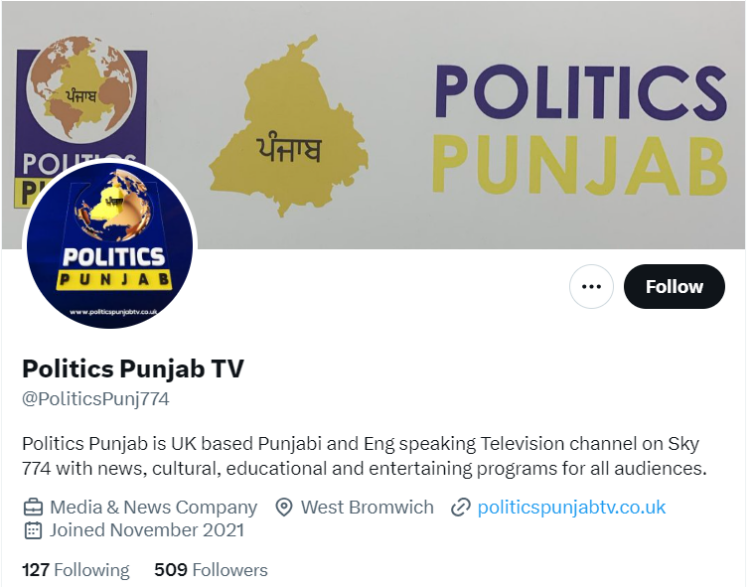Click the location pin icon

pyautogui.click(x=284, y=507)
